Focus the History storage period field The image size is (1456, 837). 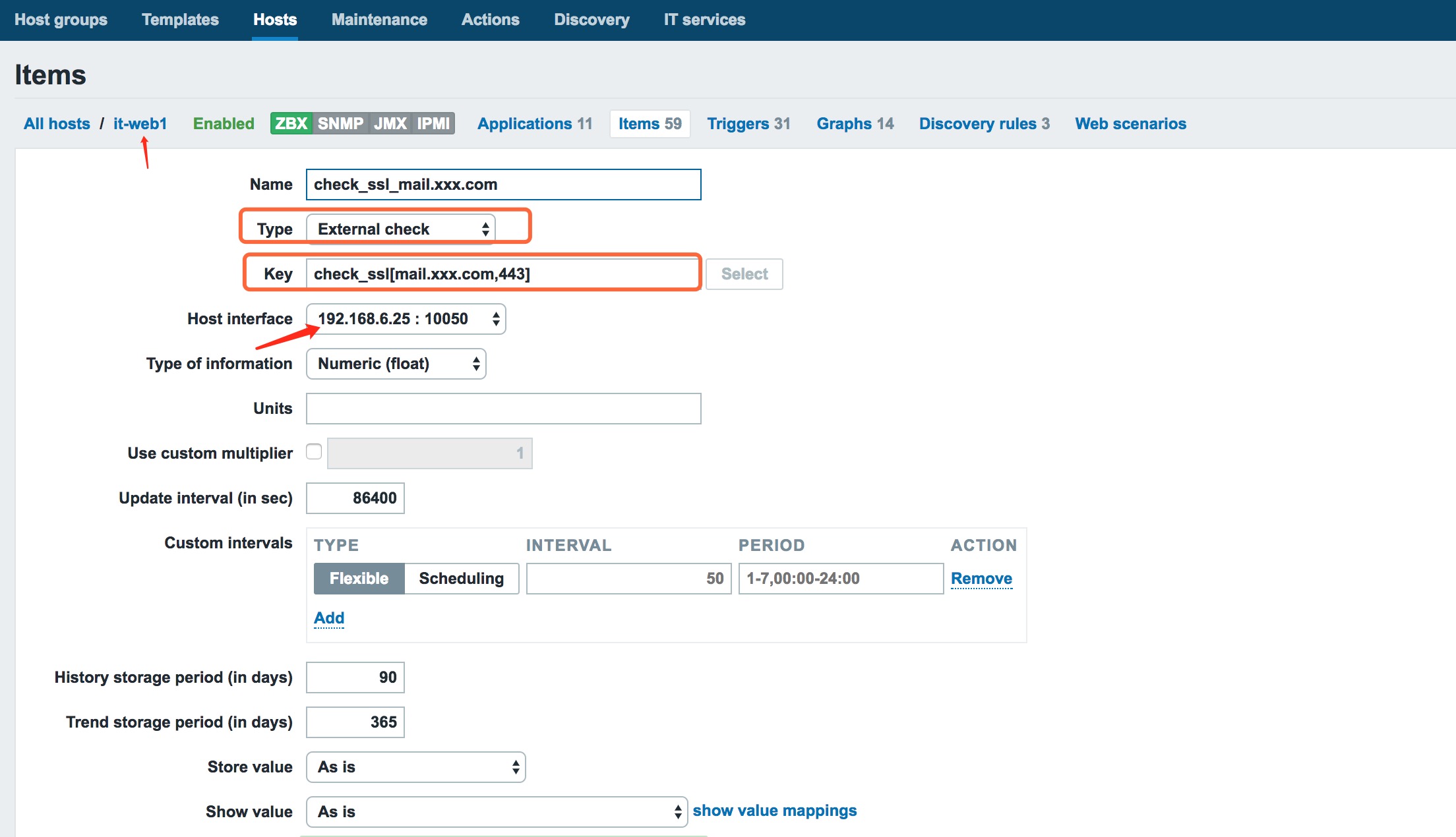pyautogui.click(x=355, y=678)
